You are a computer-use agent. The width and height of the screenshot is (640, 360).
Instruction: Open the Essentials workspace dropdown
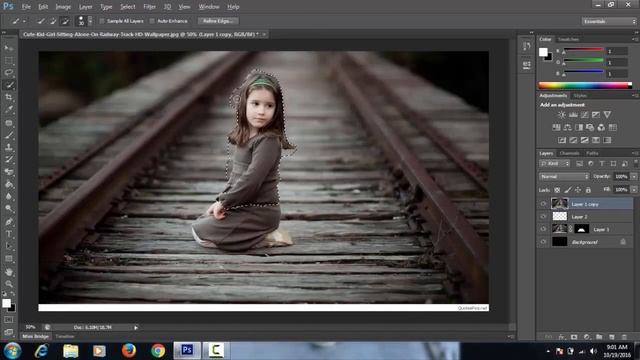(609, 21)
